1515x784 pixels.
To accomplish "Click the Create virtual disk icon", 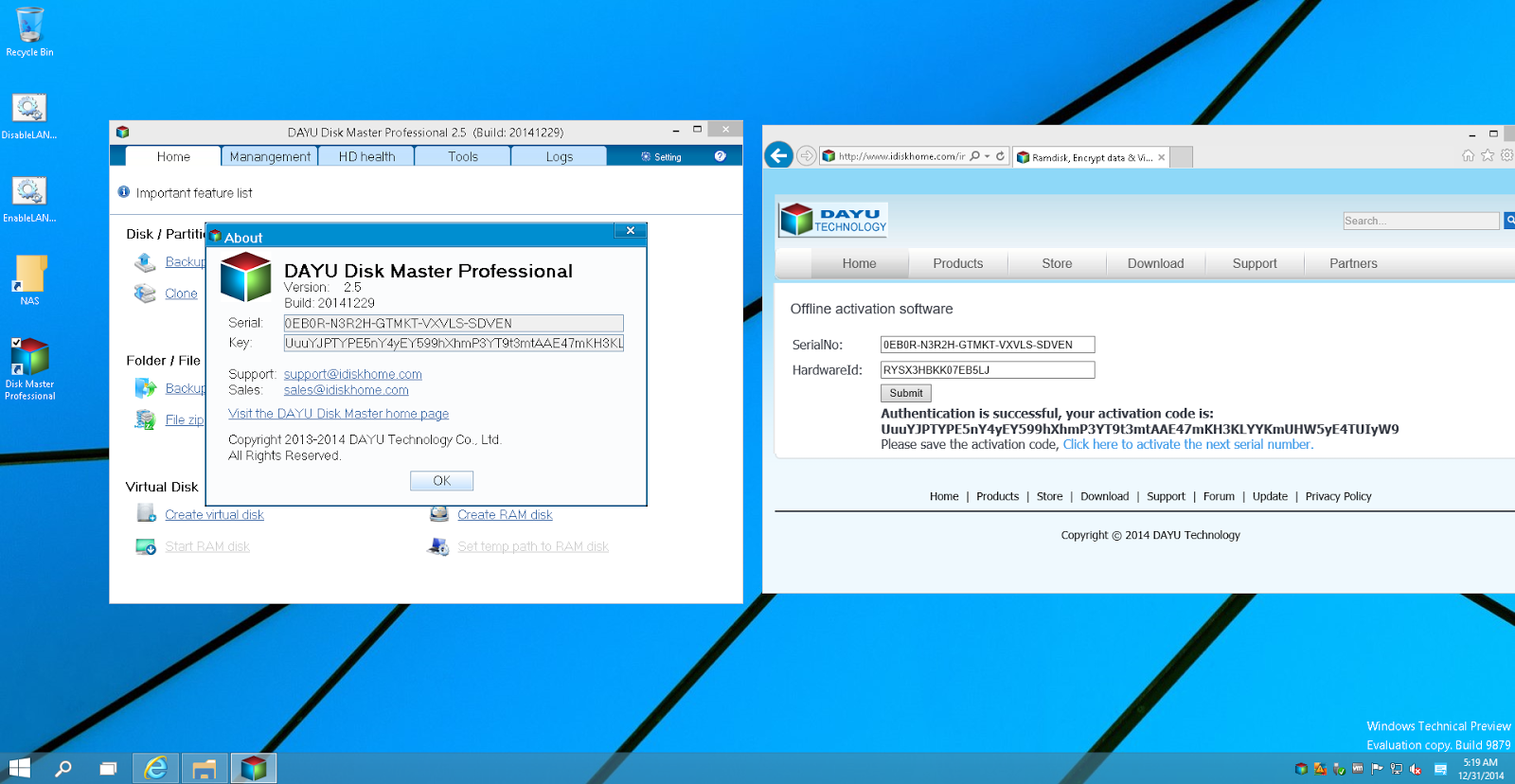I will [146, 513].
